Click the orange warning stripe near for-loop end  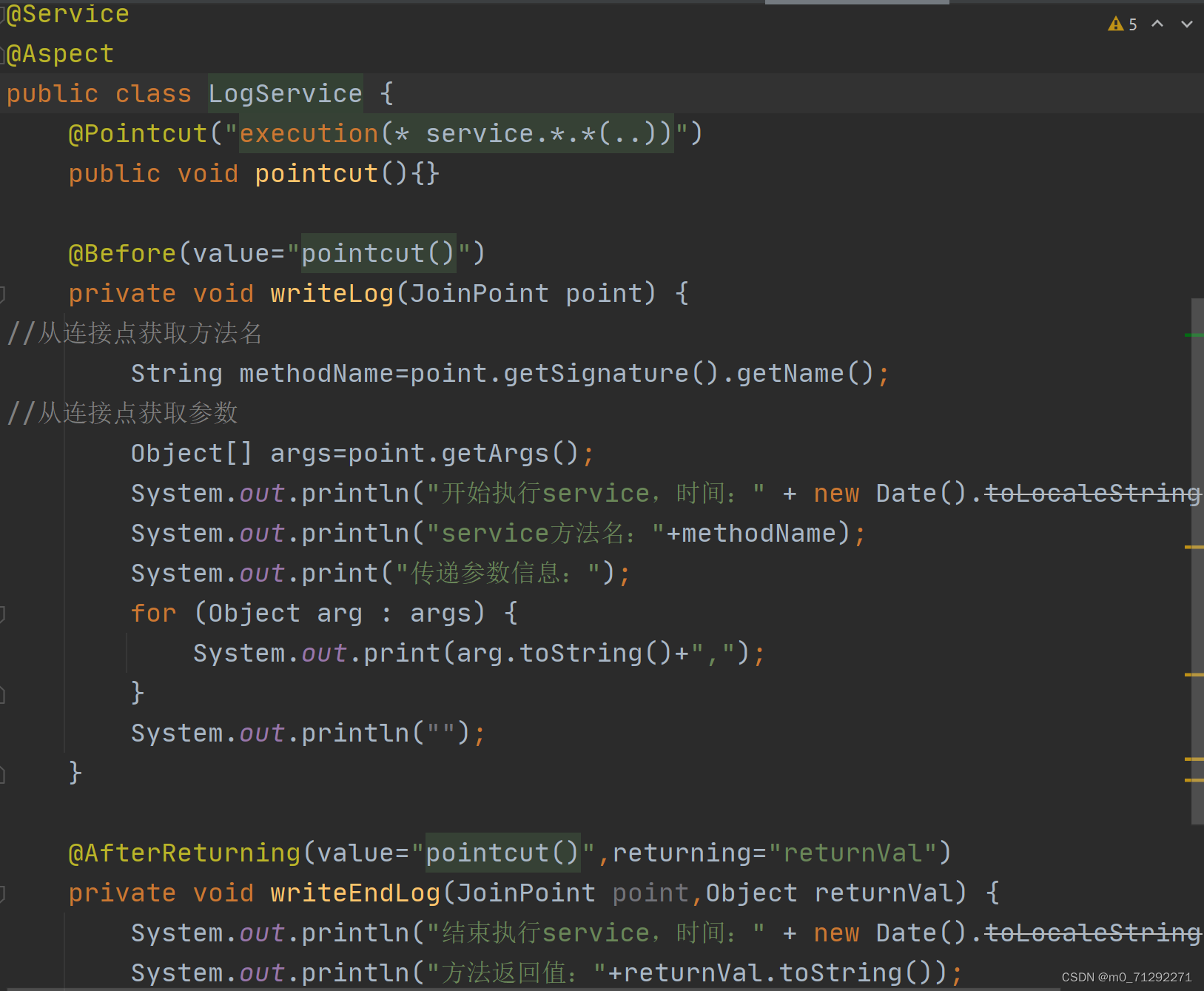click(x=1194, y=675)
